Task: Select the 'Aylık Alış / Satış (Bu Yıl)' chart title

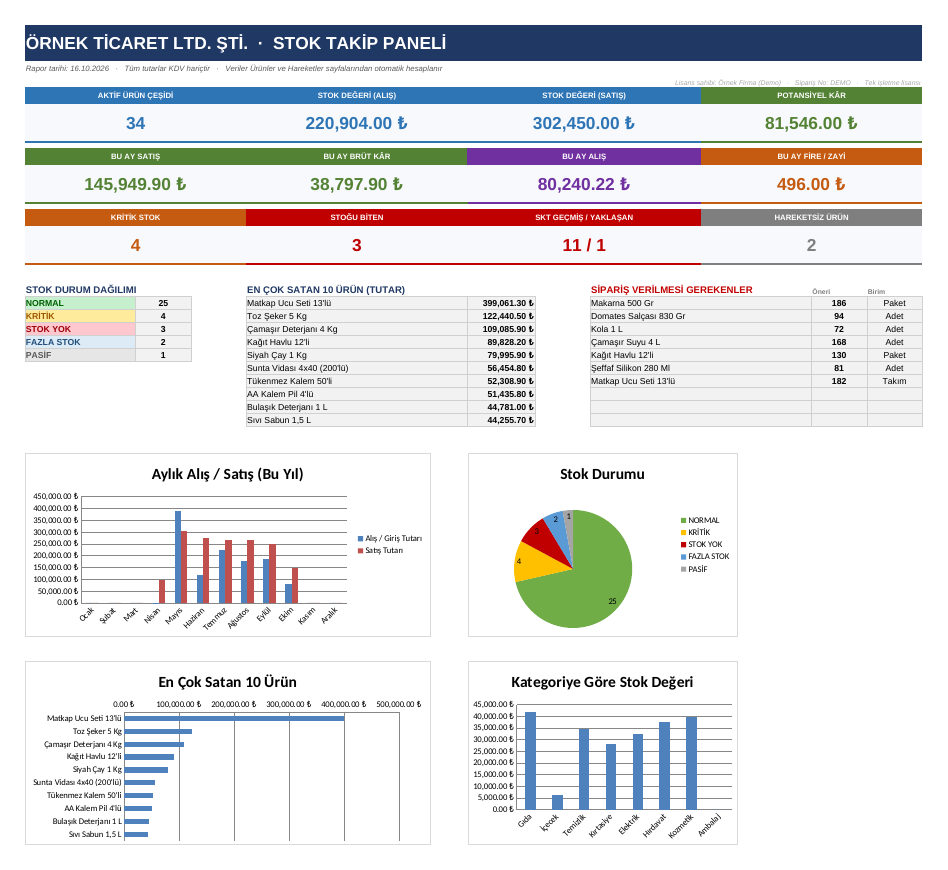Action: 227,475
